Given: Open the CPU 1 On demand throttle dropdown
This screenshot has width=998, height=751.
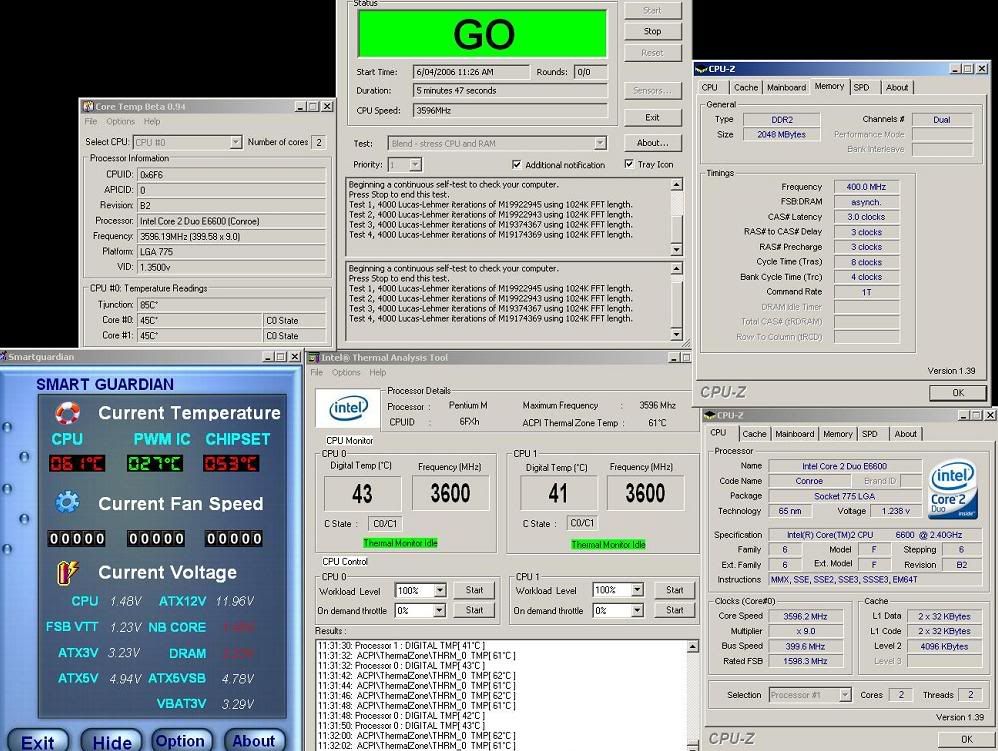Looking at the screenshot, I should (637, 610).
